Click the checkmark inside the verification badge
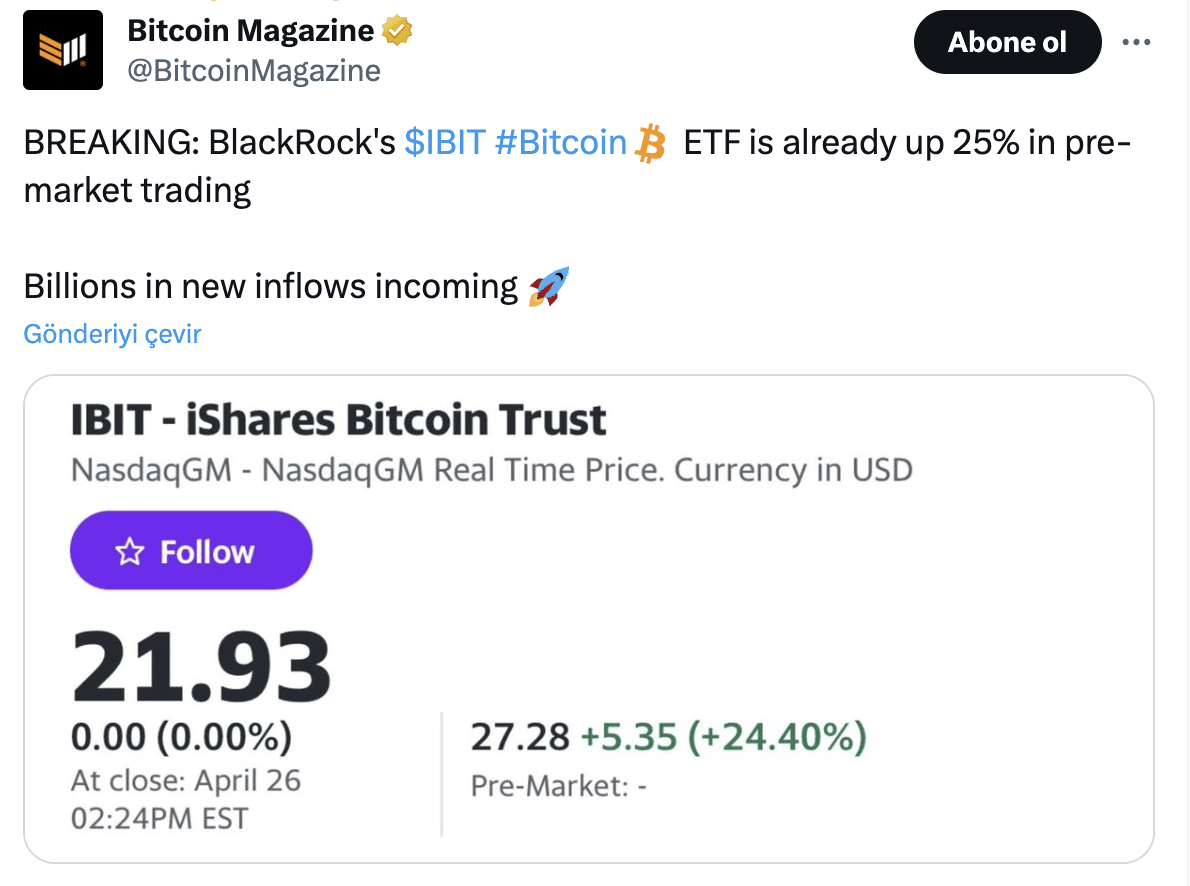 [x=397, y=30]
